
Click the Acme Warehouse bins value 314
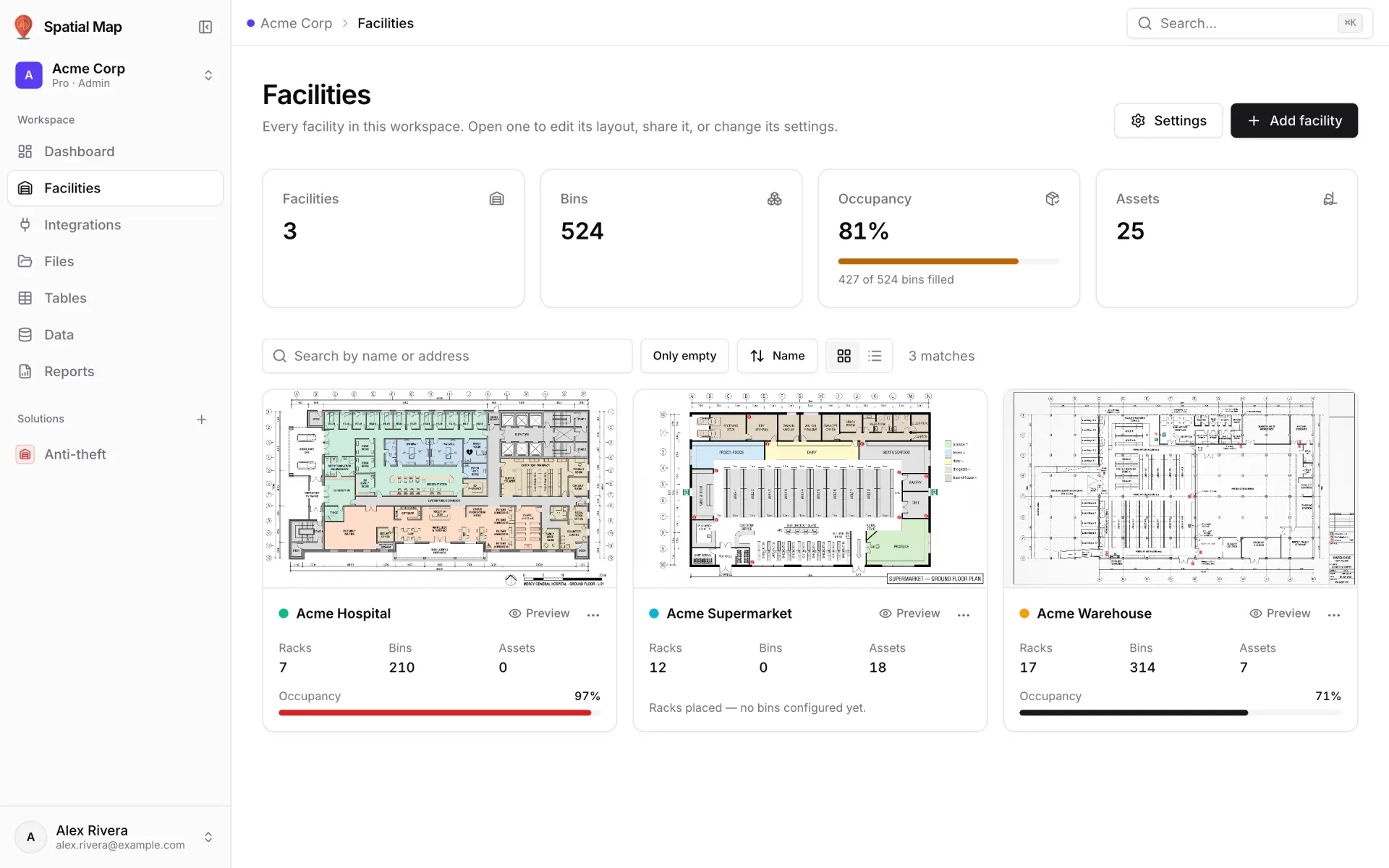pos(1142,668)
